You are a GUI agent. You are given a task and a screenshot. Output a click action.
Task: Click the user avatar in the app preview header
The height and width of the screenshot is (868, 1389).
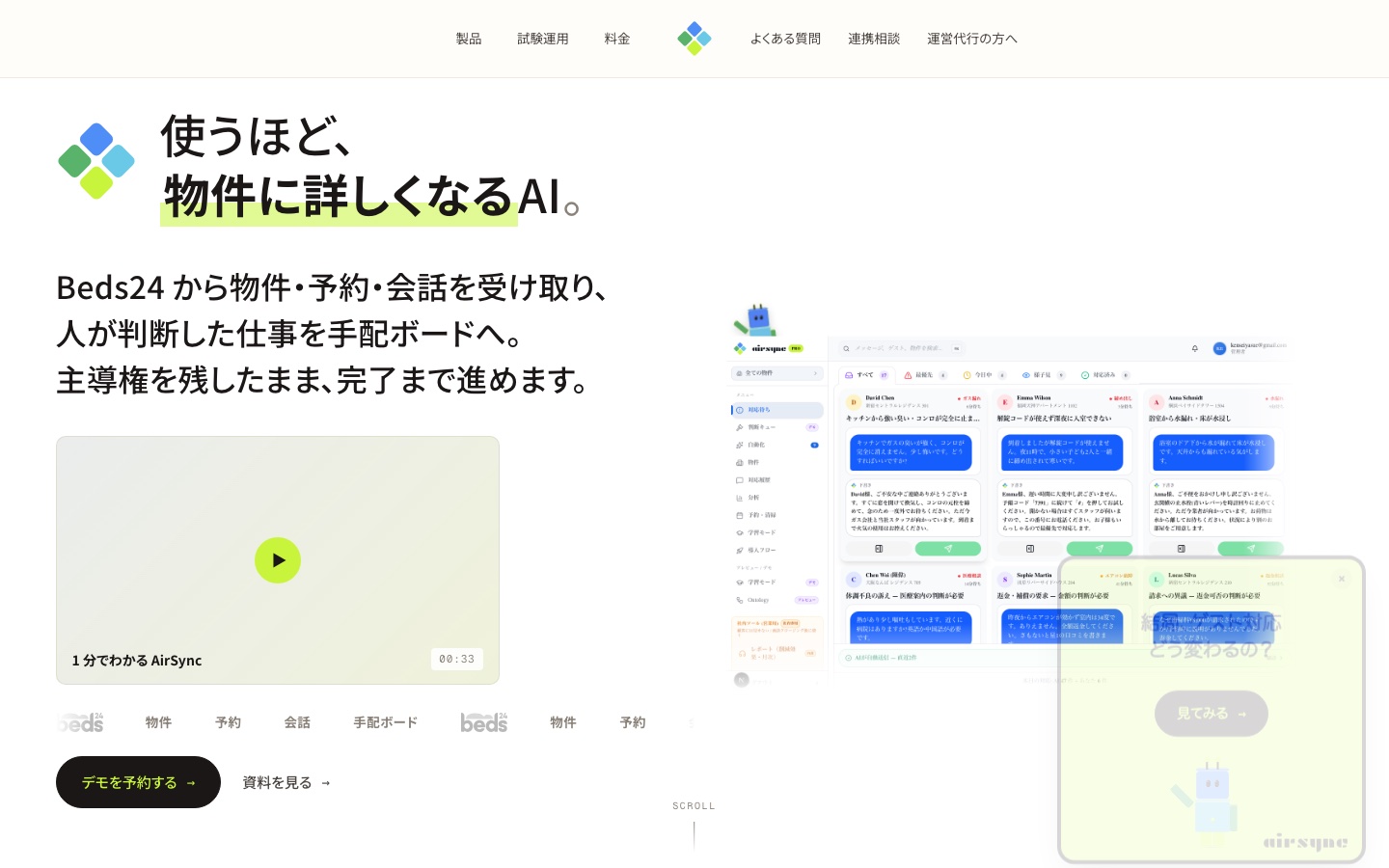[x=1219, y=348]
